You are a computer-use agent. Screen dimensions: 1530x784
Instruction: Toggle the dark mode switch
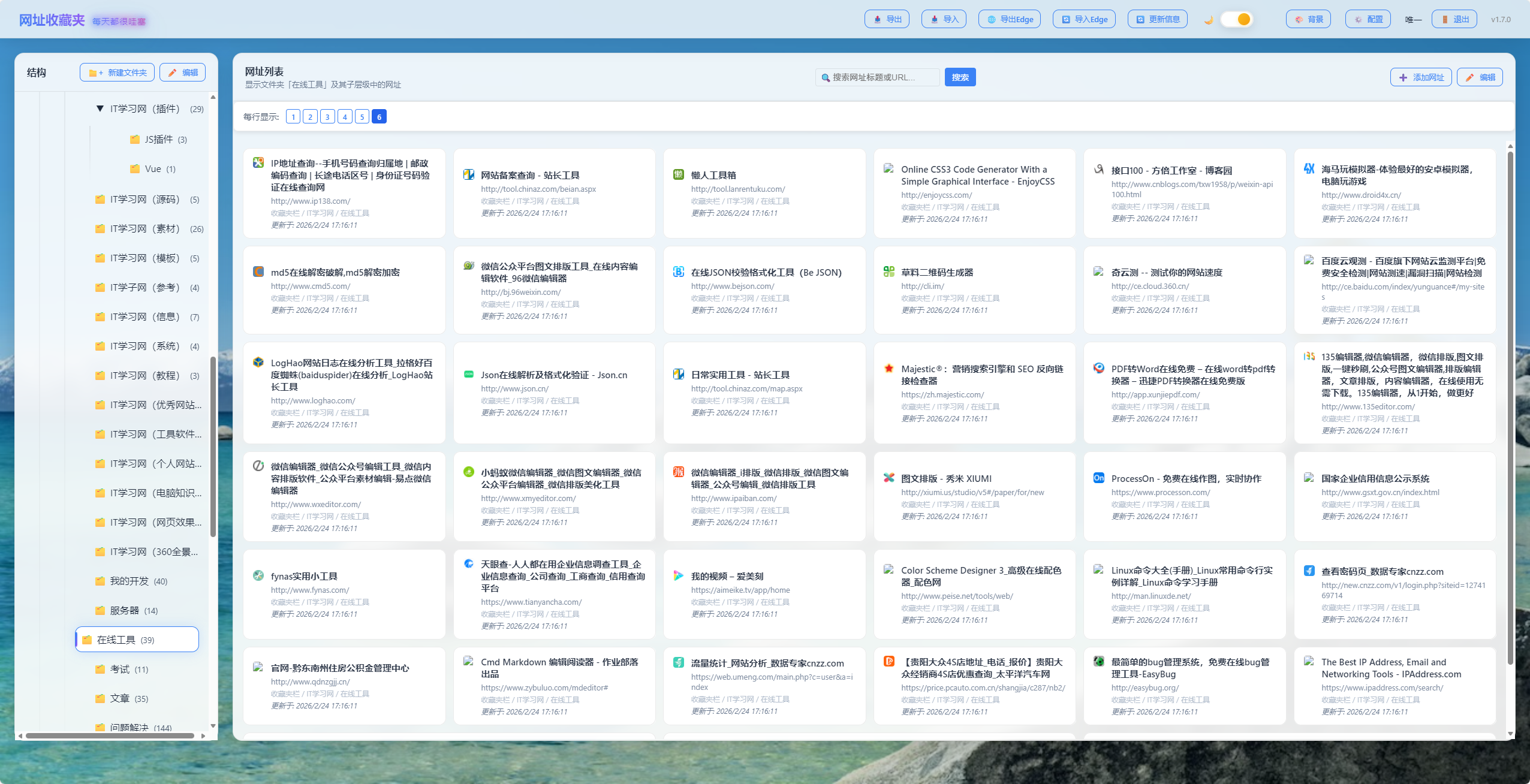pos(1236,19)
